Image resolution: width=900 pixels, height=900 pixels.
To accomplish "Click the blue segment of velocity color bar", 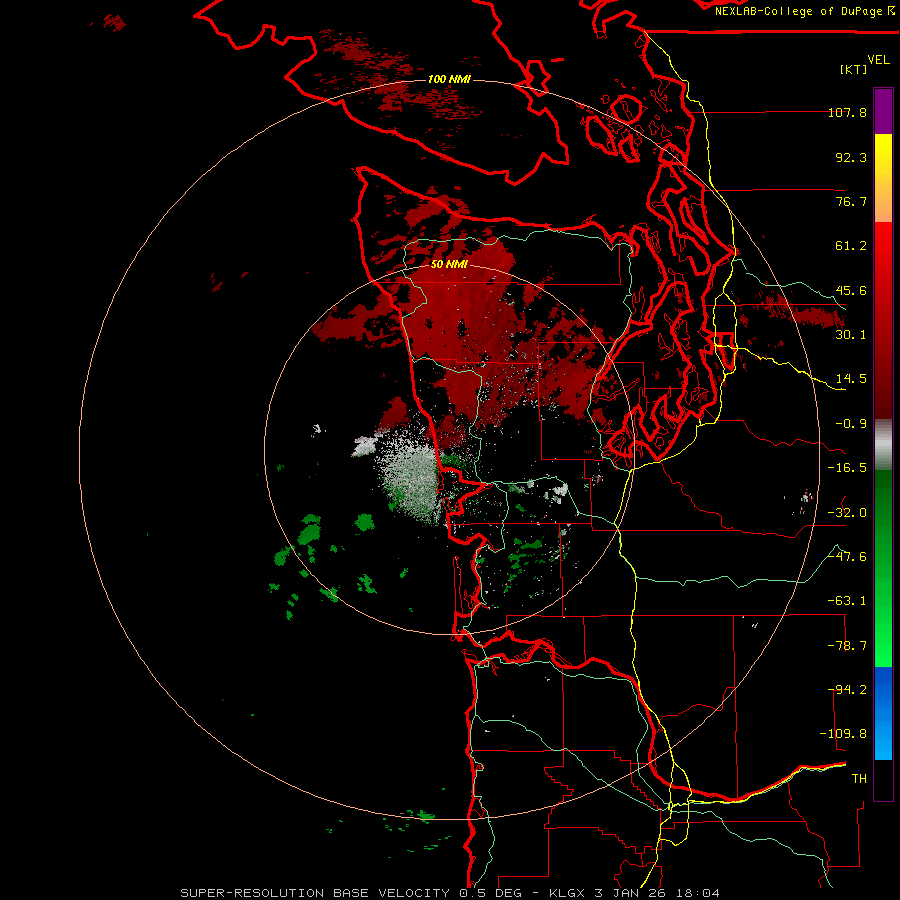I will (883, 713).
